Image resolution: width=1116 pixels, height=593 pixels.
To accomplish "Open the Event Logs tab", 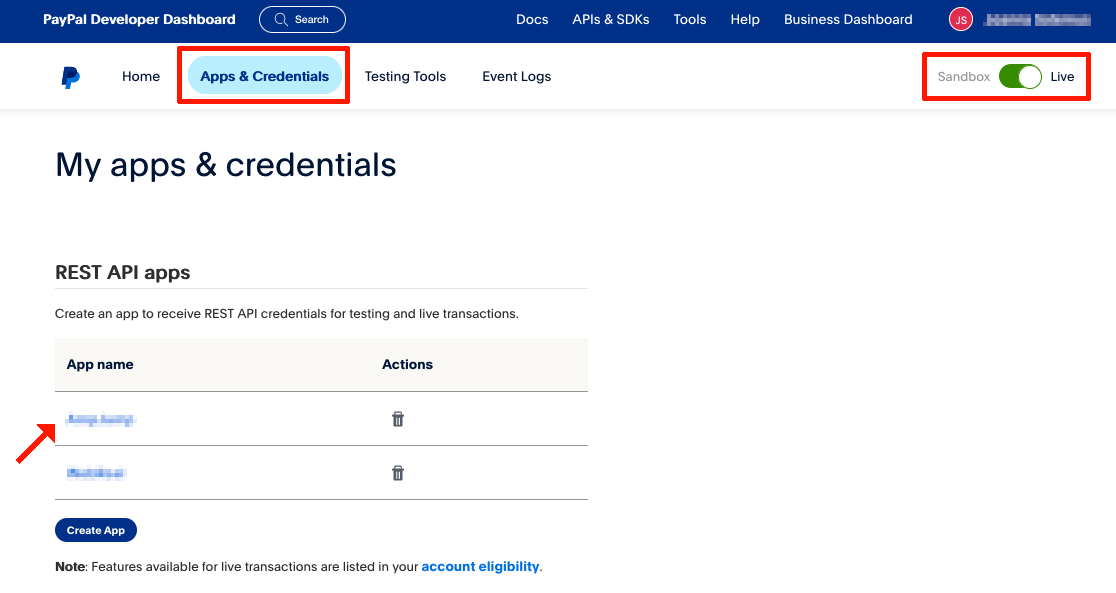I will [516, 76].
